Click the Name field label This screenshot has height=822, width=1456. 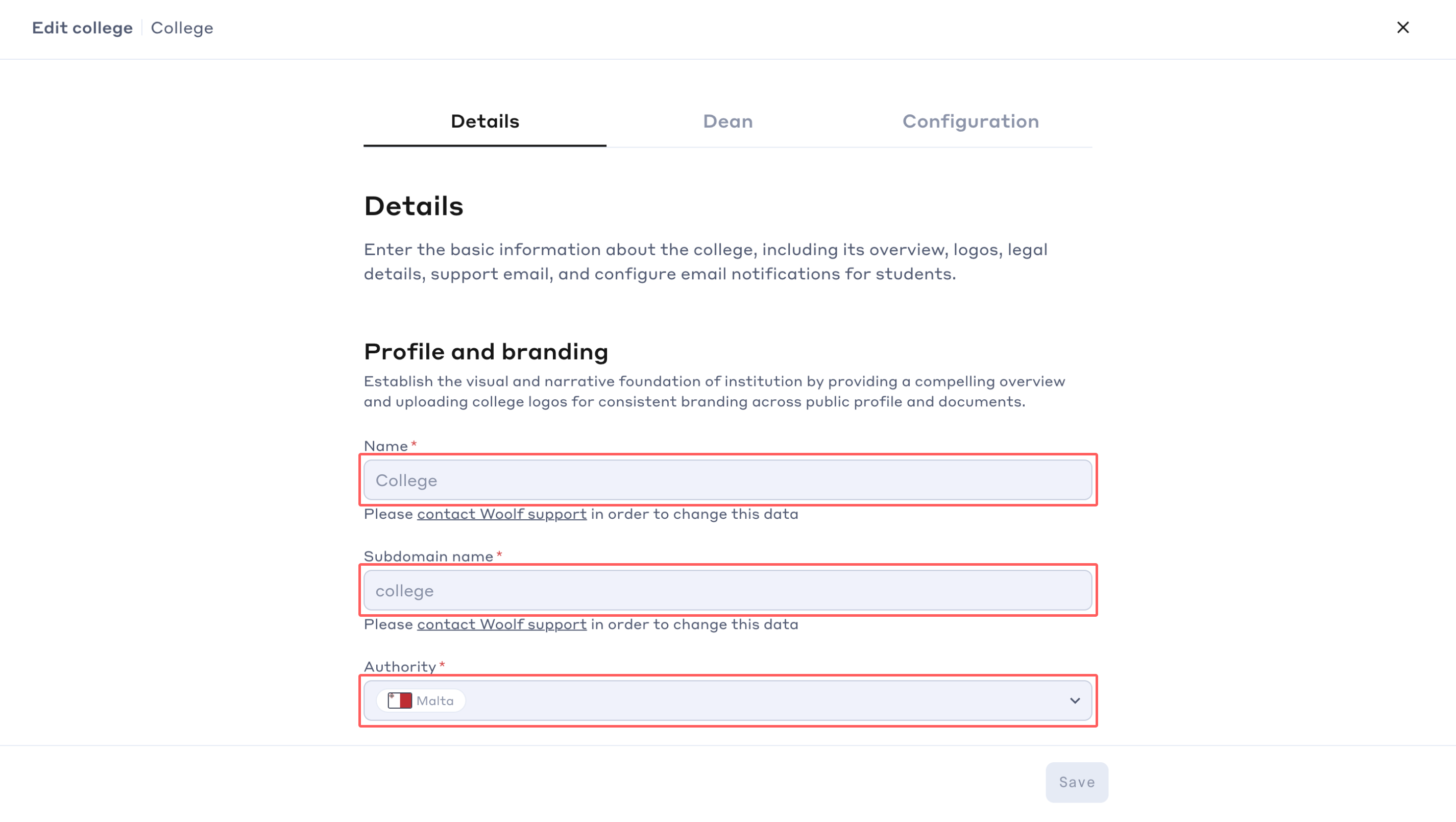[x=386, y=446]
